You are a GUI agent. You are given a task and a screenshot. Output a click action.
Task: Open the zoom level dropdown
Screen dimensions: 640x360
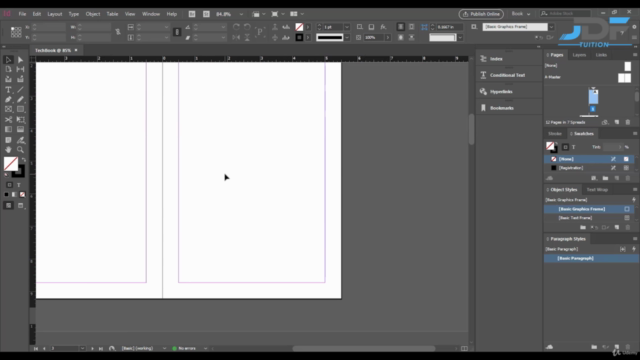tap(241, 14)
